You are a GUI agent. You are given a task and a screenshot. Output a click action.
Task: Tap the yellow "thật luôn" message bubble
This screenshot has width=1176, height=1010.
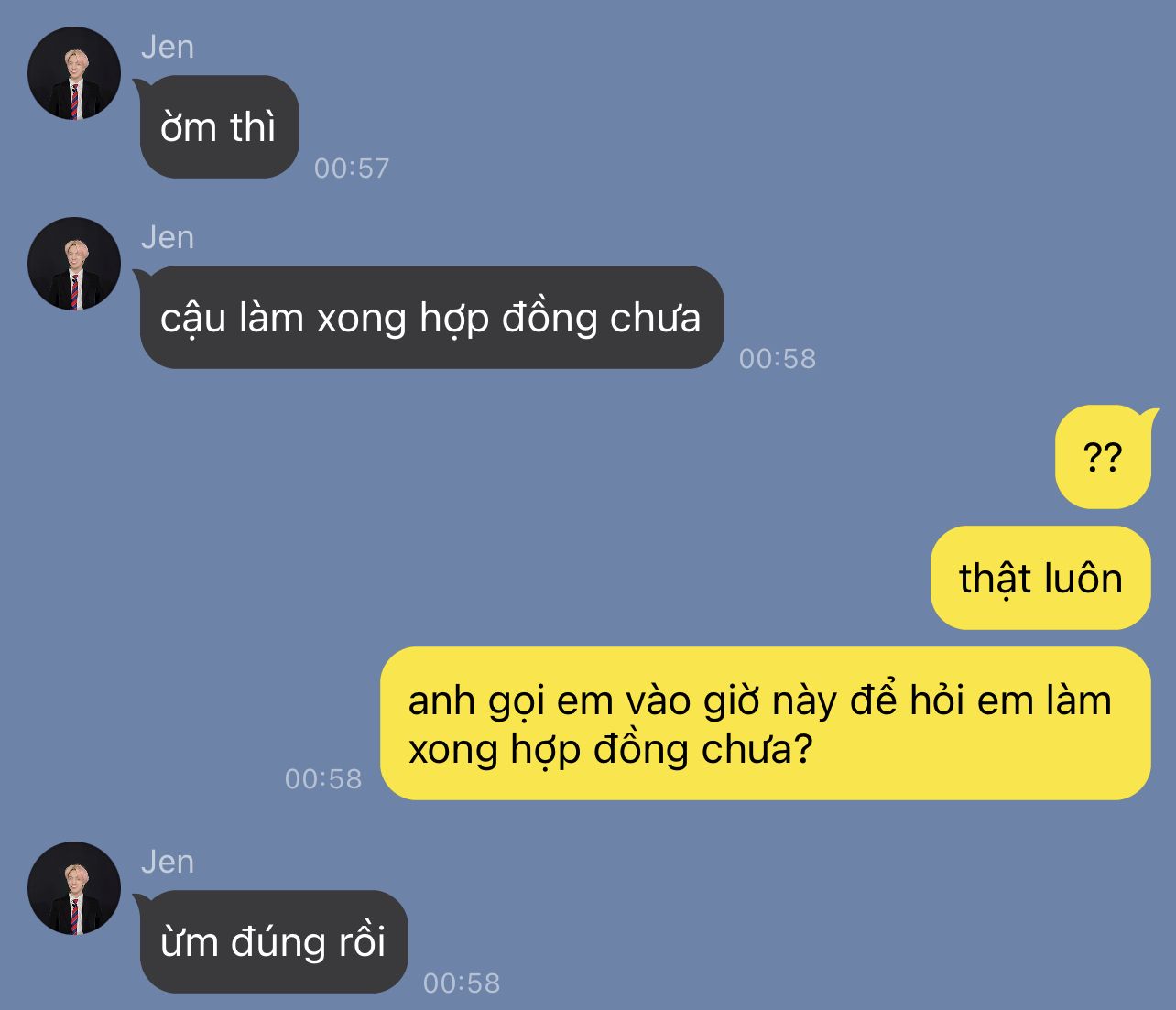pyautogui.click(x=1040, y=578)
